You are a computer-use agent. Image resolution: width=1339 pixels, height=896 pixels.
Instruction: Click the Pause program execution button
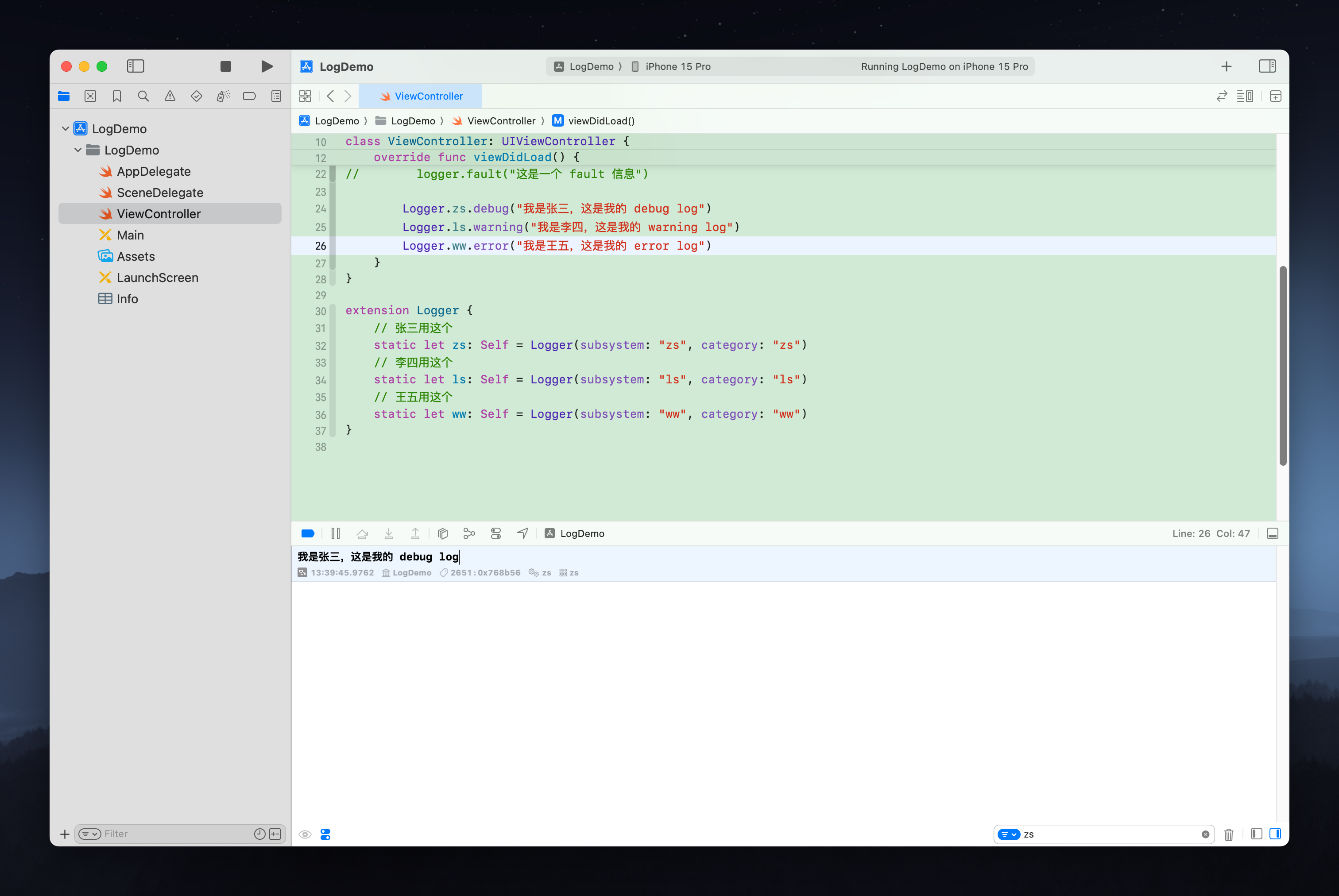336,533
